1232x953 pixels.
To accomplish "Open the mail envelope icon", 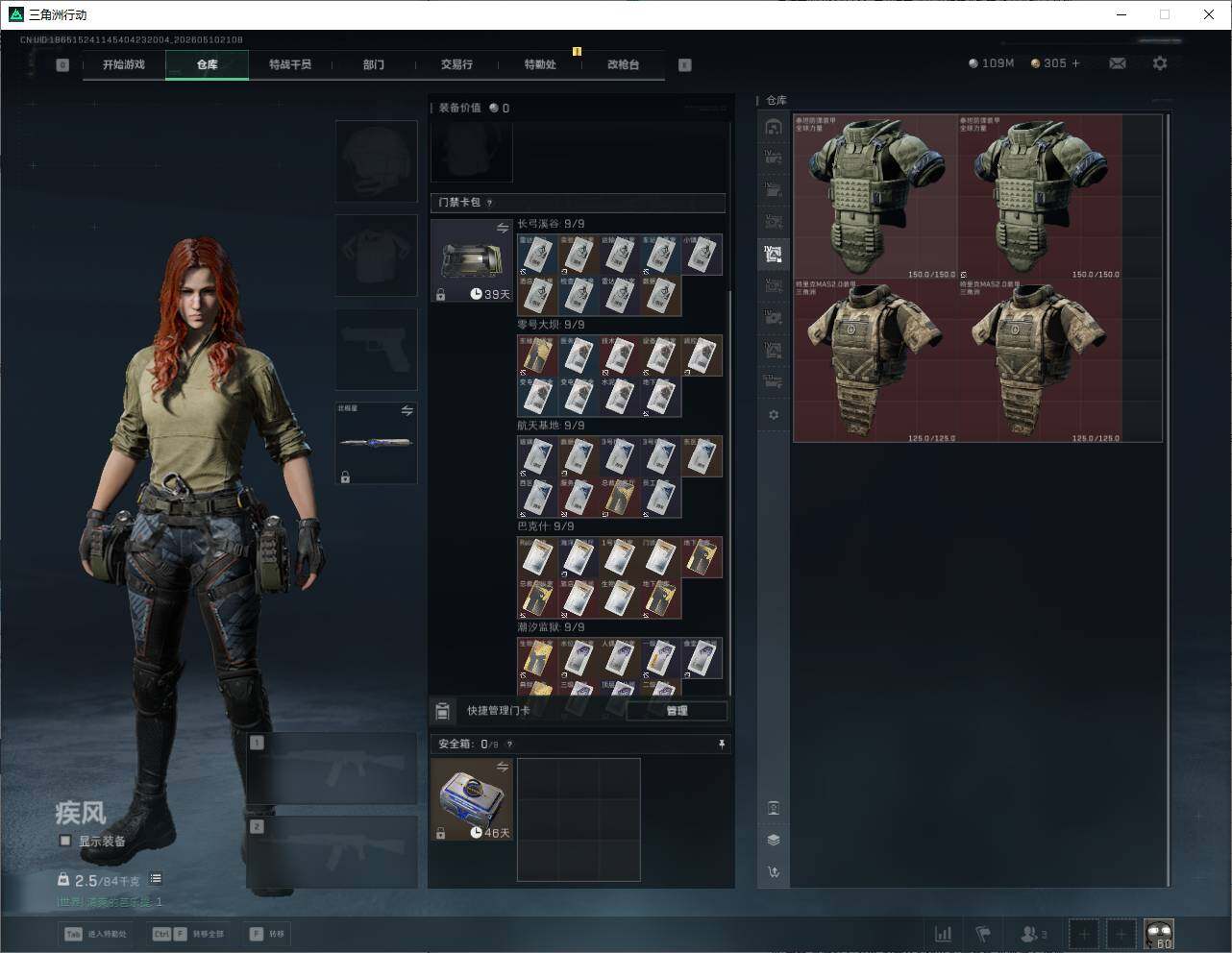I will click(1118, 63).
